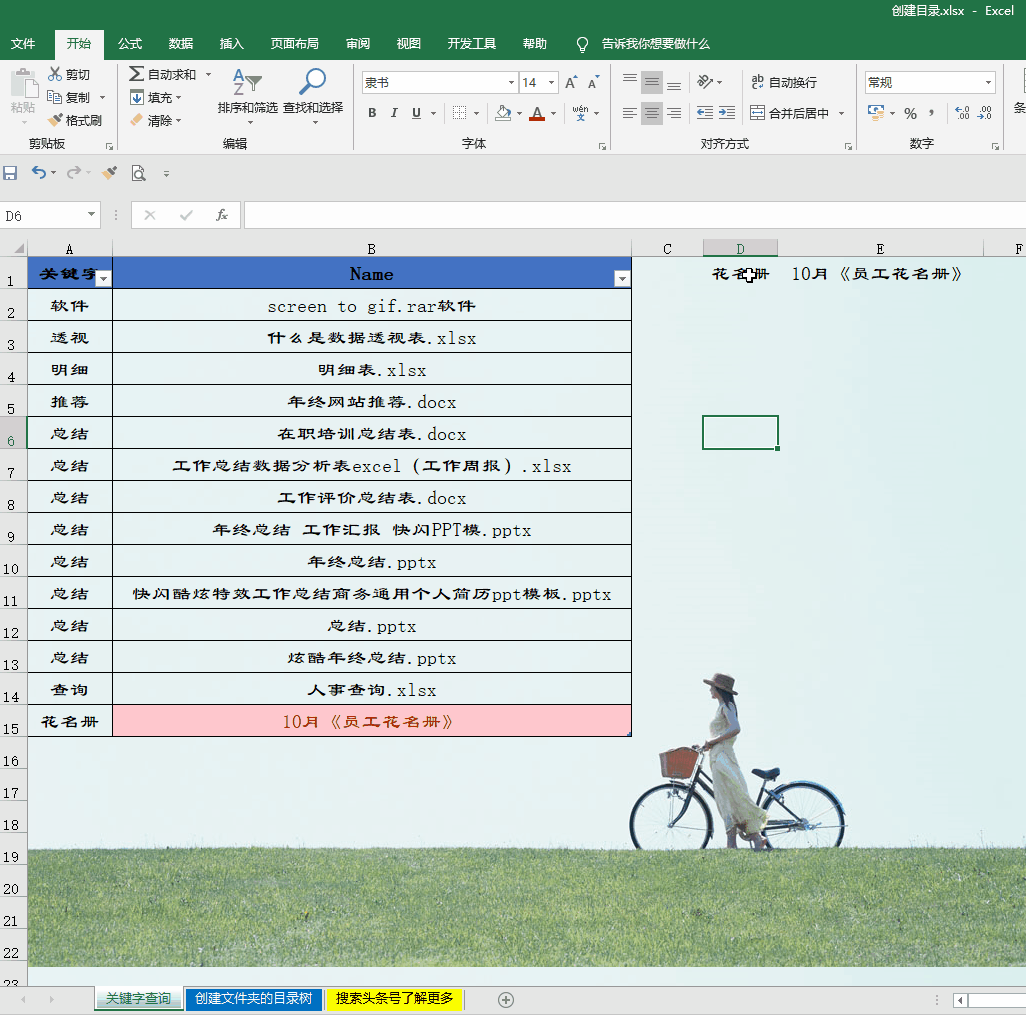1026x1015 pixels.
Task: Click the Save icon in Quick Access Toolbar
Action: (11, 173)
